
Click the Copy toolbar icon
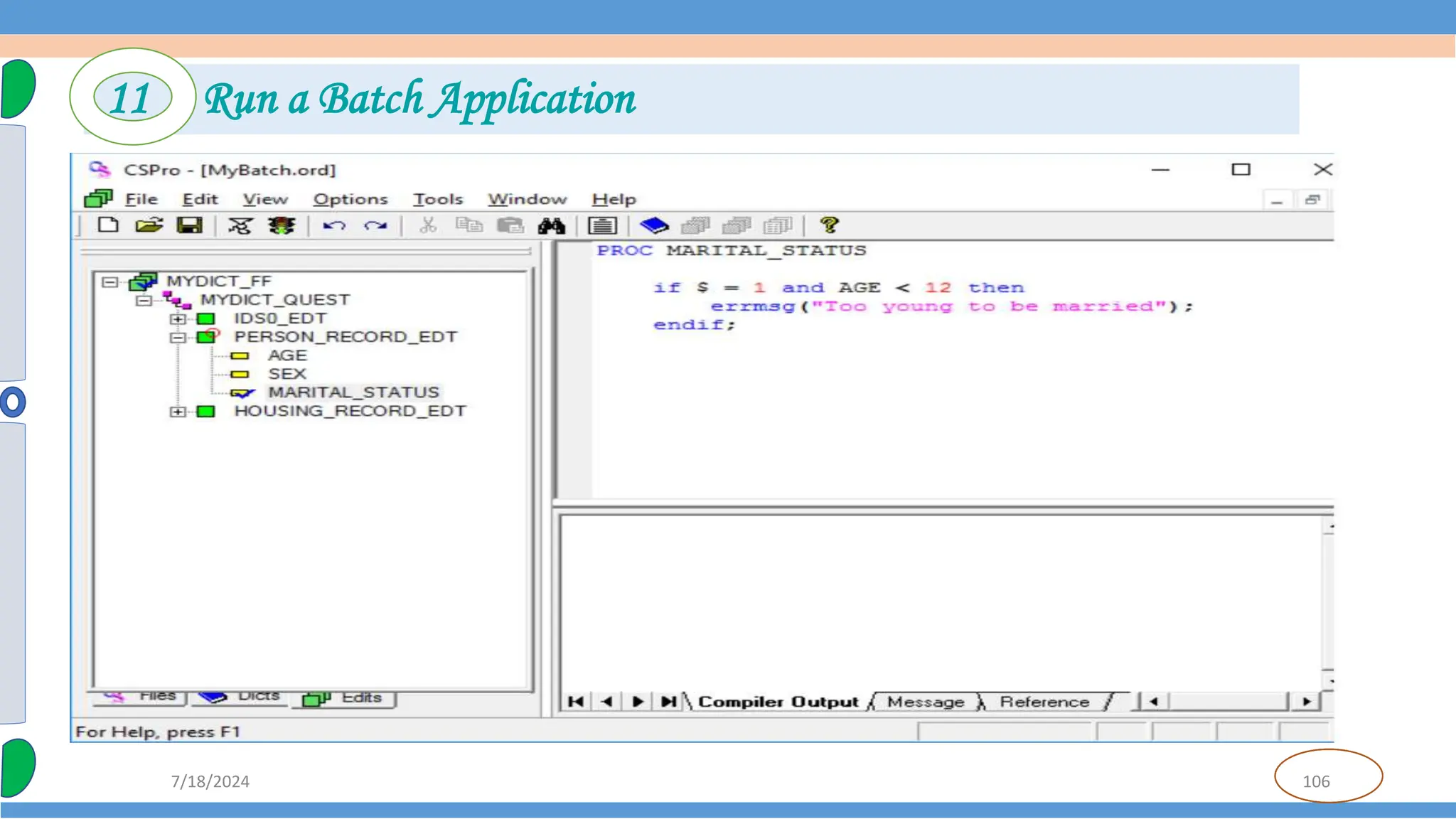click(469, 226)
